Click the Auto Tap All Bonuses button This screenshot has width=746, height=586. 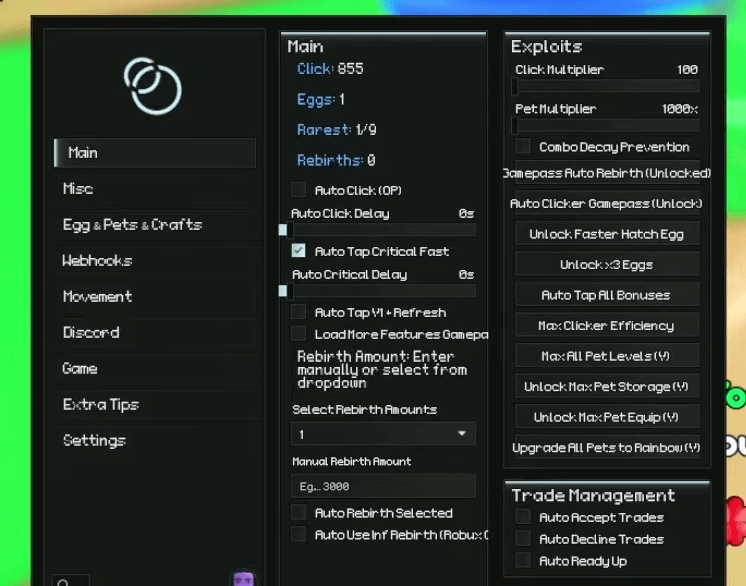(x=607, y=295)
